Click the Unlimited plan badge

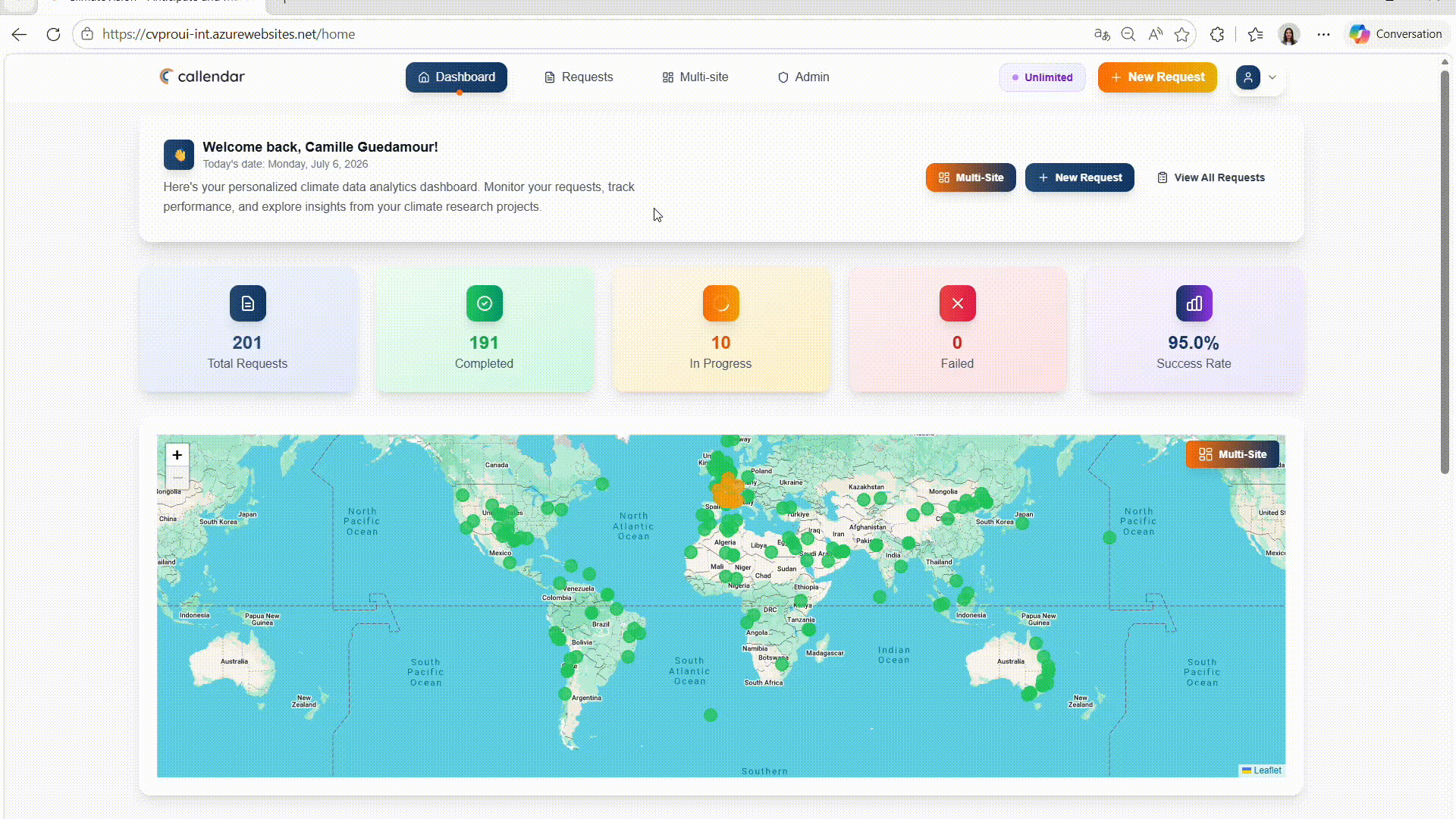coord(1043,77)
